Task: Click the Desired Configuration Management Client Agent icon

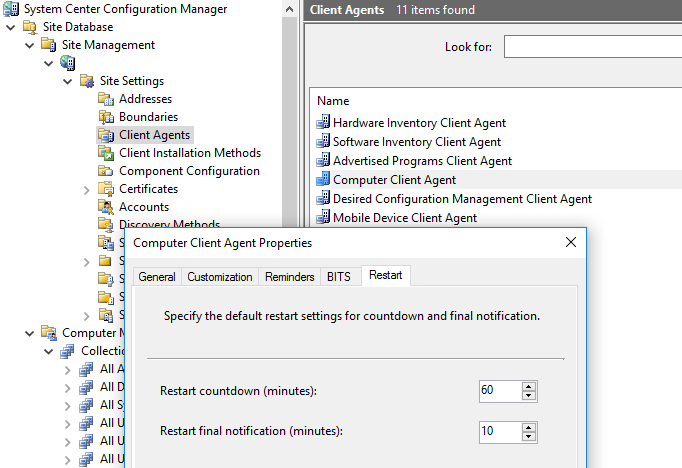Action: coord(323,198)
